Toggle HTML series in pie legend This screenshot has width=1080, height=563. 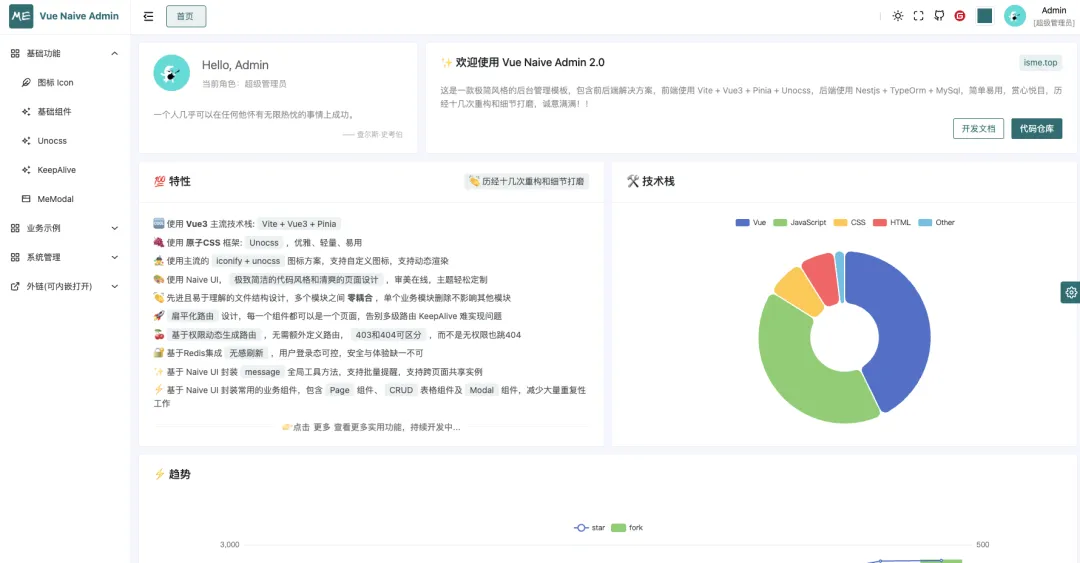[x=891, y=223]
